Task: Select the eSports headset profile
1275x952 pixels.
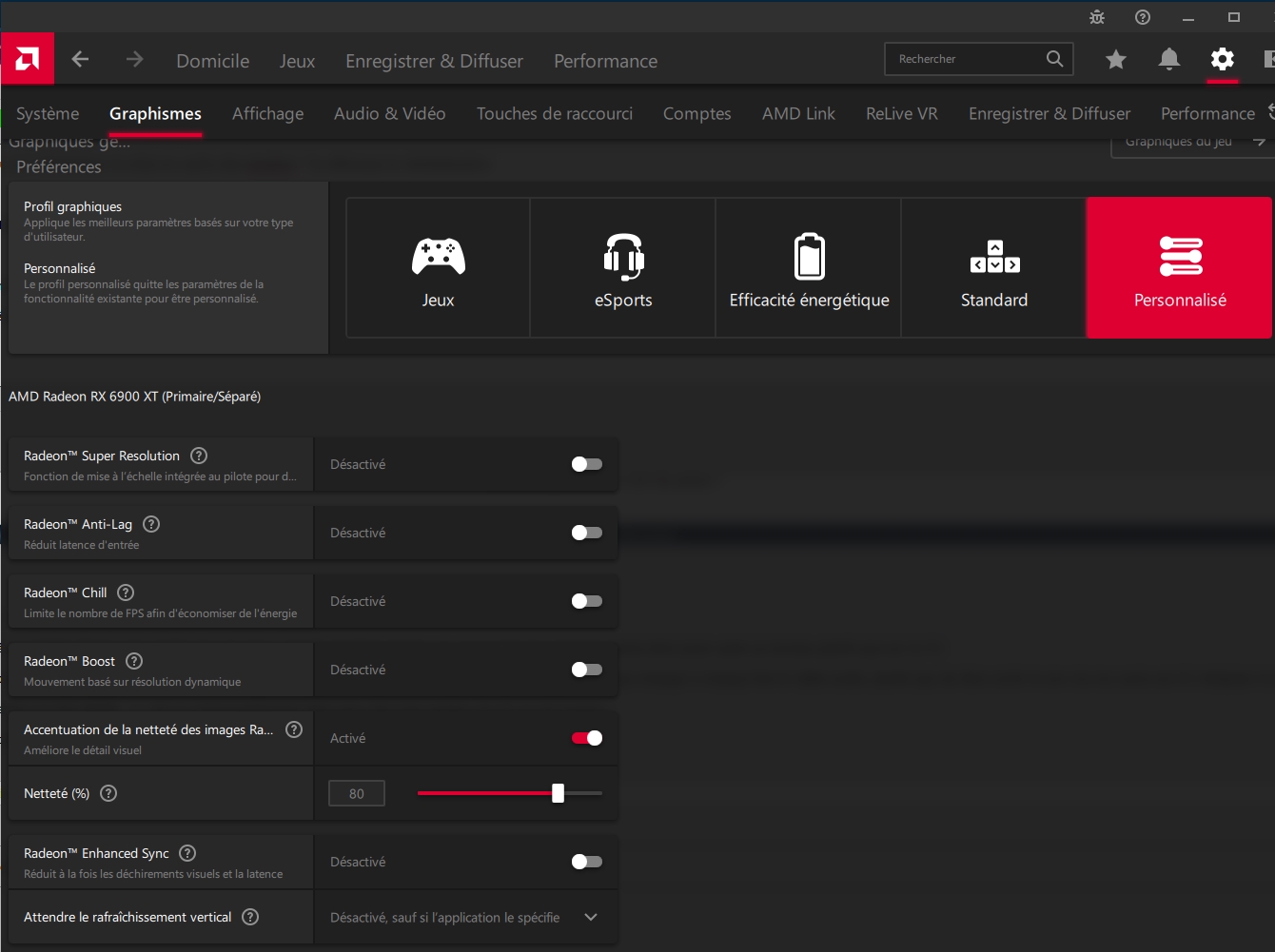Action: [x=623, y=268]
